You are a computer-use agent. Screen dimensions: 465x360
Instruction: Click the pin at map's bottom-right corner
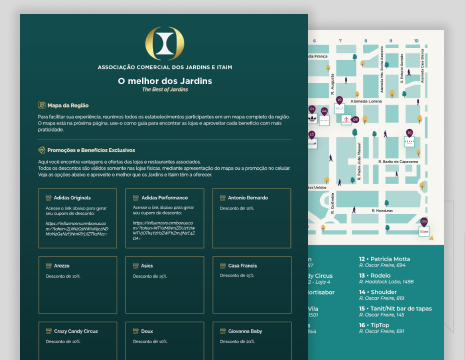(x=424, y=222)
